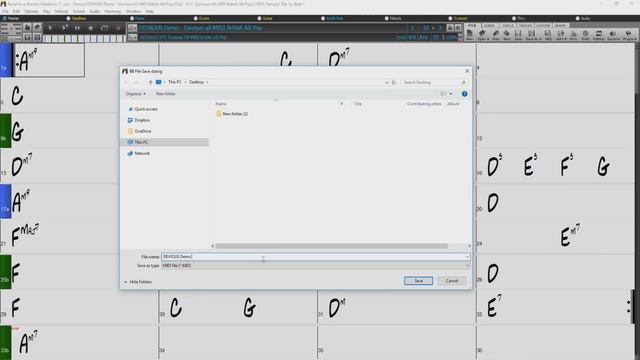The image size is (640, 360).
Task: Open the Save as type dropdown
Action: (x=315, y=266)
